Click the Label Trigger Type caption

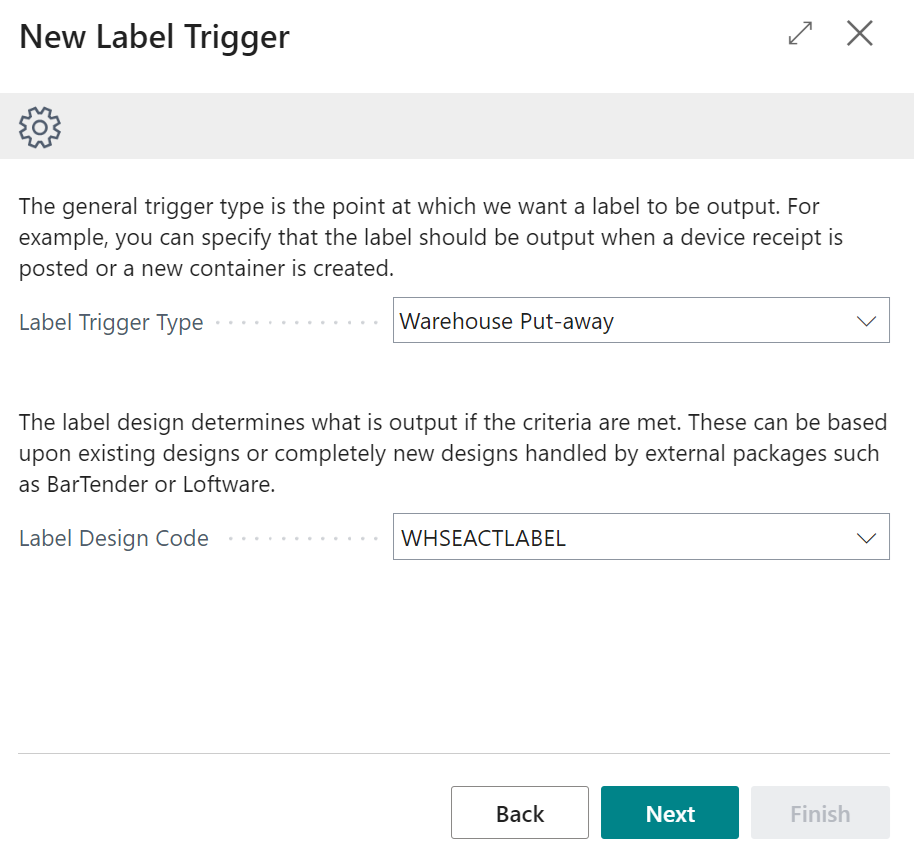point(111,322)
